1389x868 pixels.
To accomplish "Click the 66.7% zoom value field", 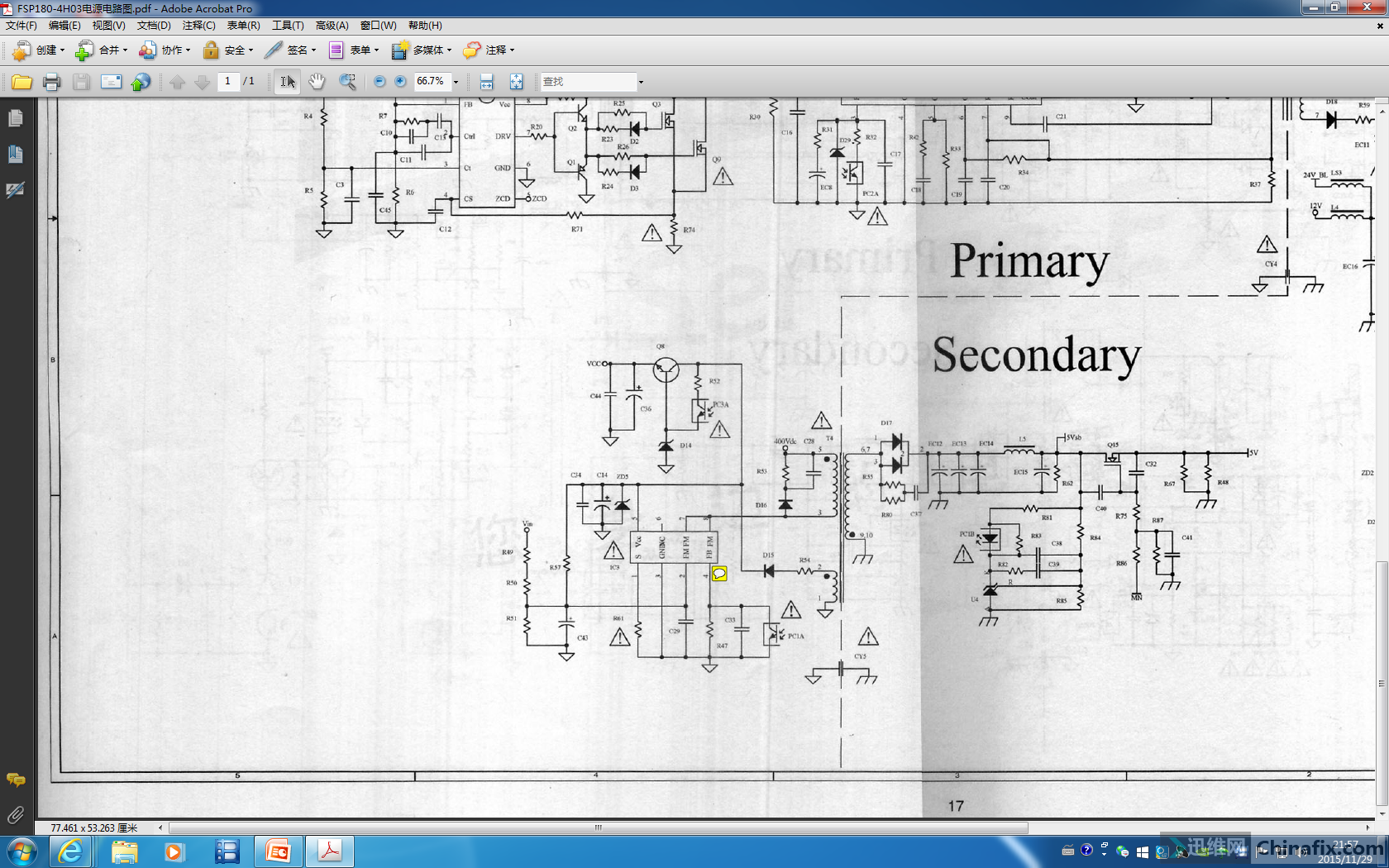I will tap(432, 81).
